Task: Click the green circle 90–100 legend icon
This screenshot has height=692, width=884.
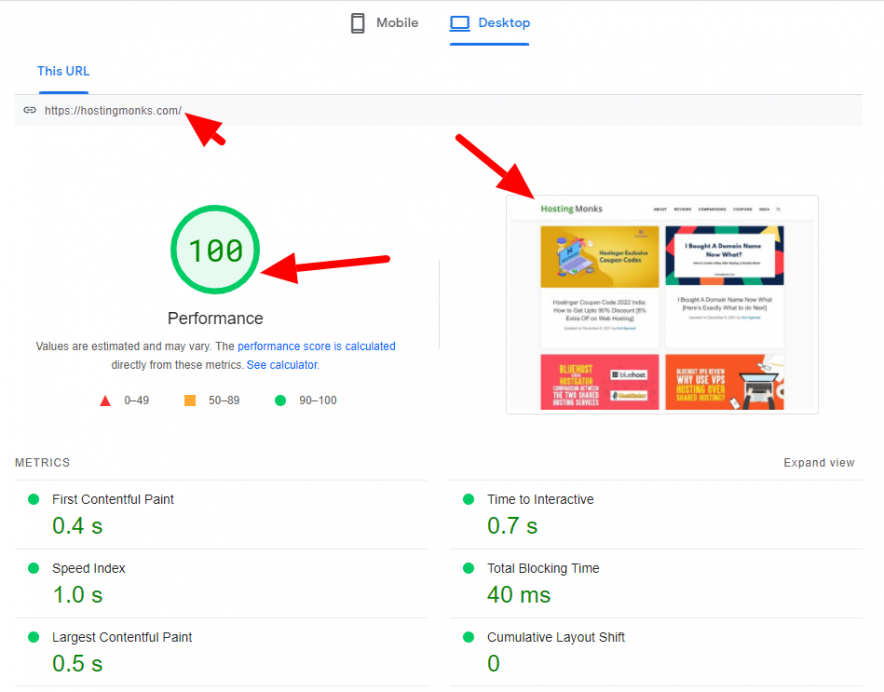Action: tap(282, 400)
